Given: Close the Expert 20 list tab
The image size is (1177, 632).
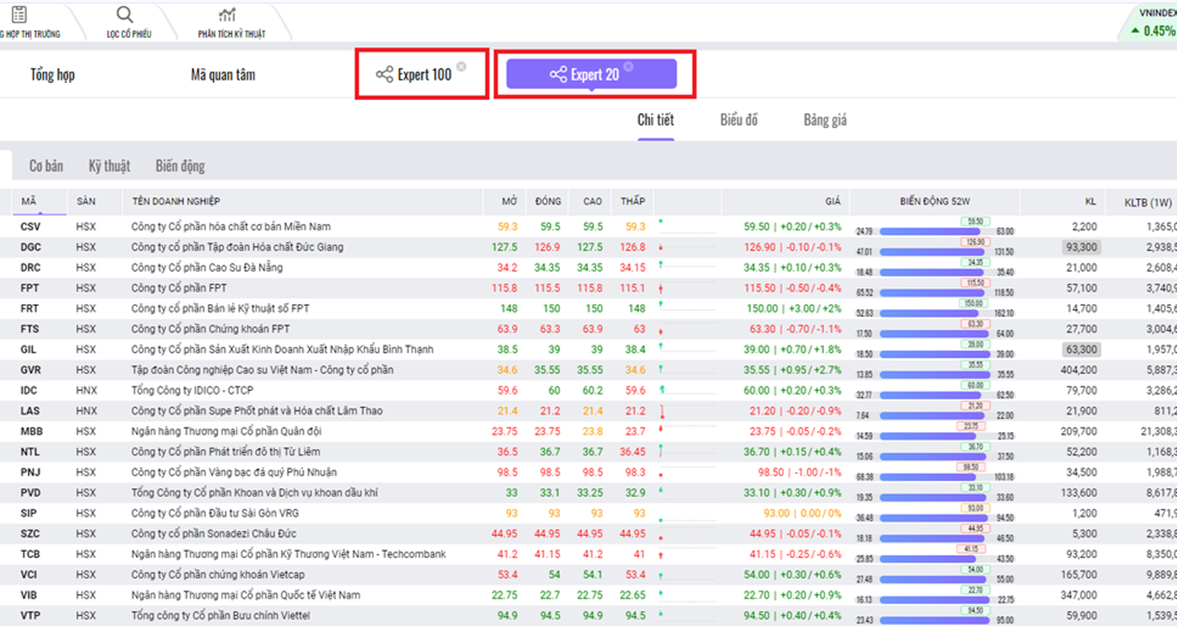Looking at the screenshot, I should [628, 67].
